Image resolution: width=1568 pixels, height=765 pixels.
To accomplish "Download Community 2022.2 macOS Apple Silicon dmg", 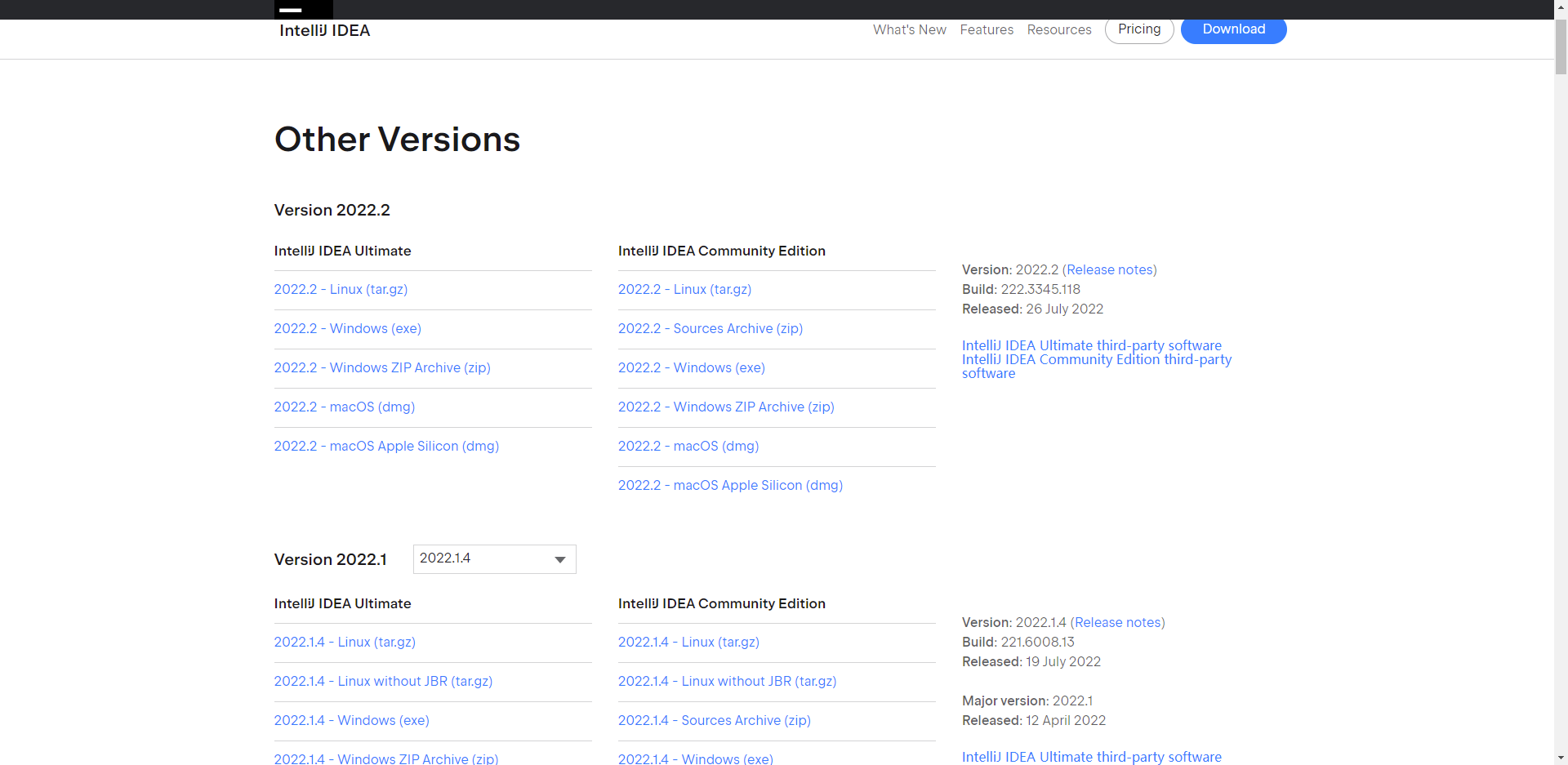I will point(730,485).
